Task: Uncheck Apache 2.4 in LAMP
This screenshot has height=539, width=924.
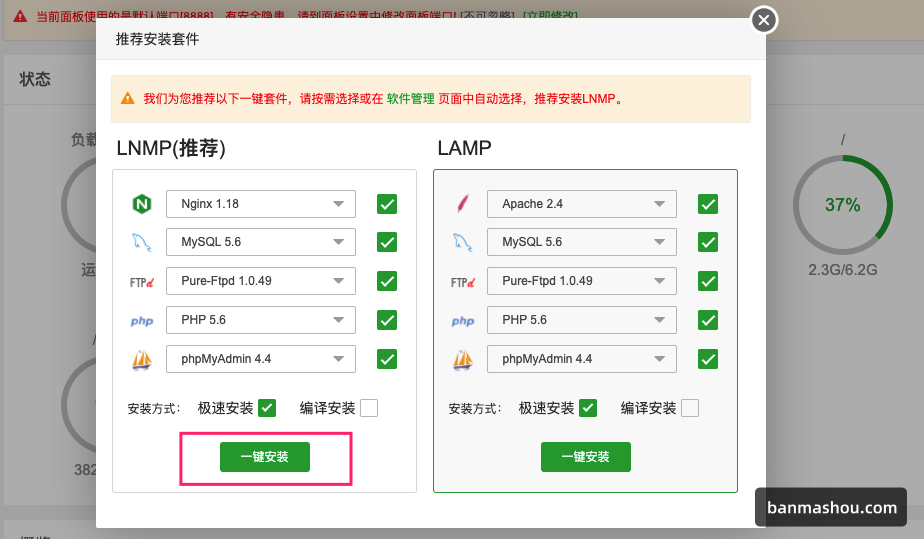Action: tap(708, 204)
